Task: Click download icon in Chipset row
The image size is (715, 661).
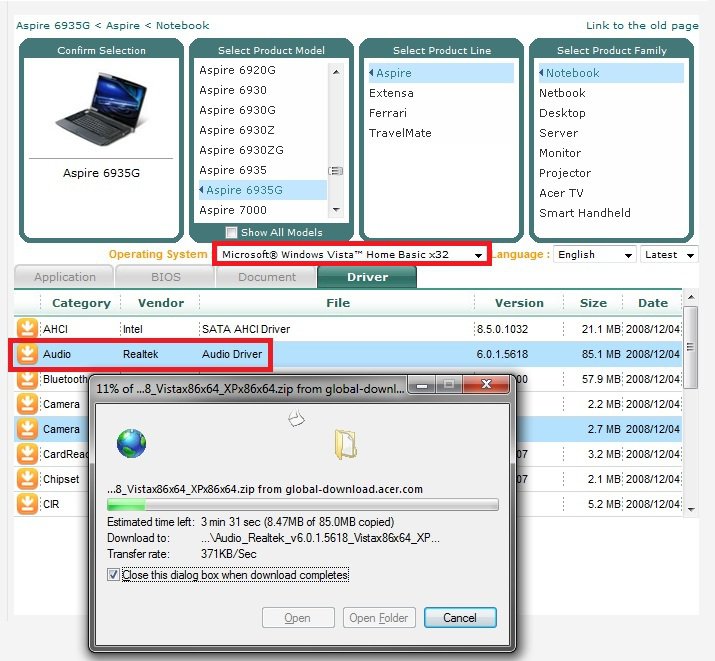Action: pyautogui.click(x=27, y=479)
